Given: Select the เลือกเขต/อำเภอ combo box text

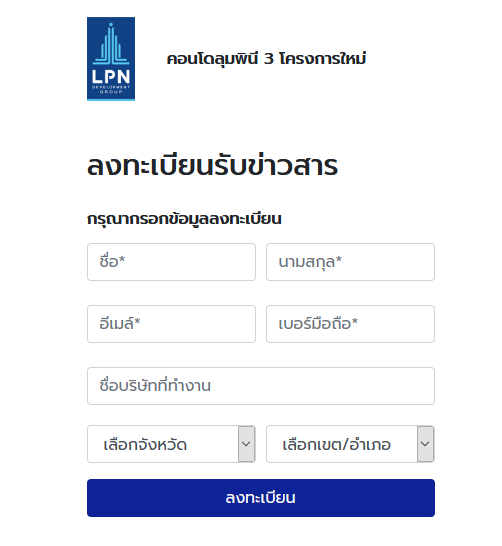Looking at the screenshot, I should (336, 445).
